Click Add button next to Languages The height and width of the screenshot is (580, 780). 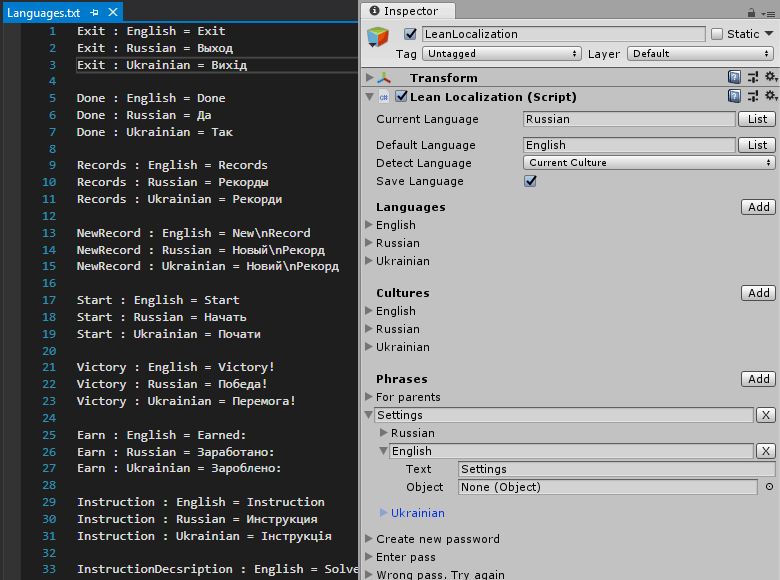(758, 207)
